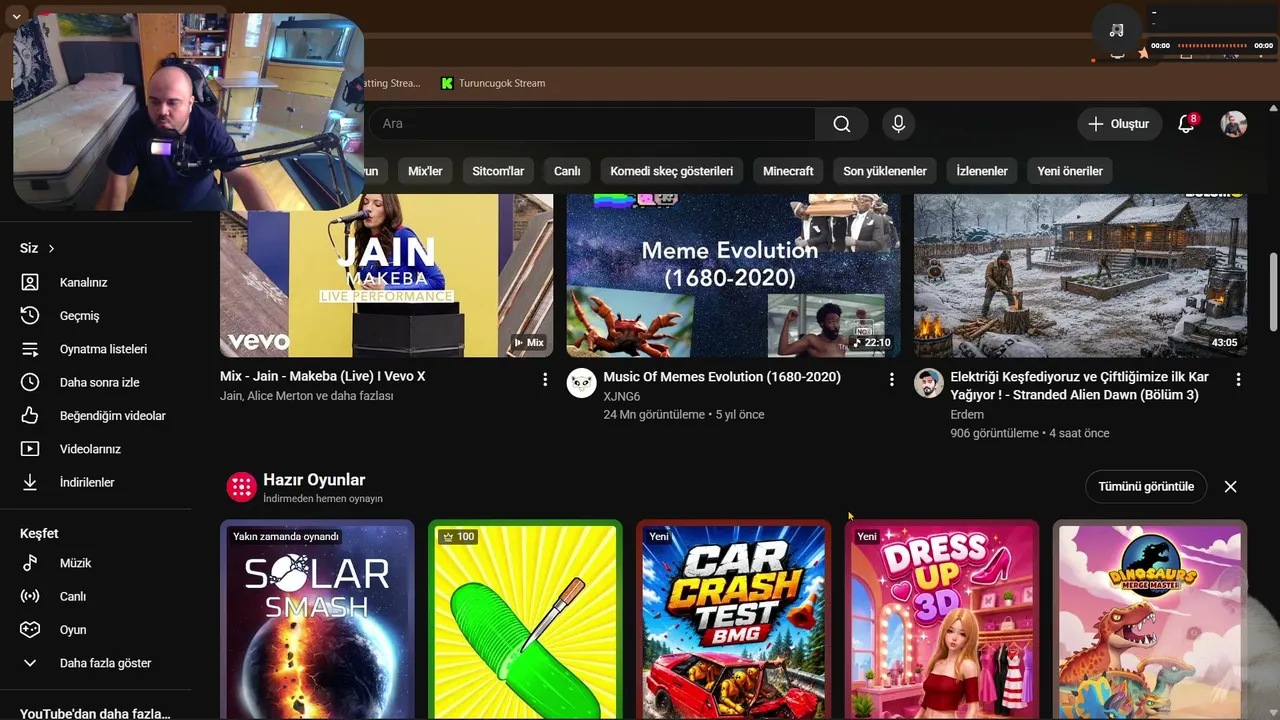
Task: Open the Erdem channel name link
Action: click(967, 414)
